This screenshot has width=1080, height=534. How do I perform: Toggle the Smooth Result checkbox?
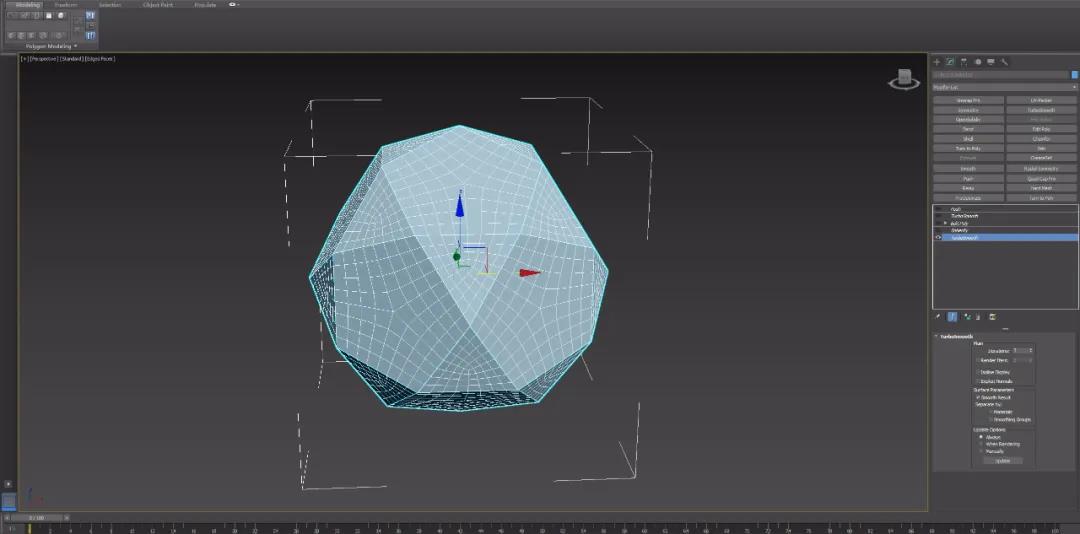point(977,398)
